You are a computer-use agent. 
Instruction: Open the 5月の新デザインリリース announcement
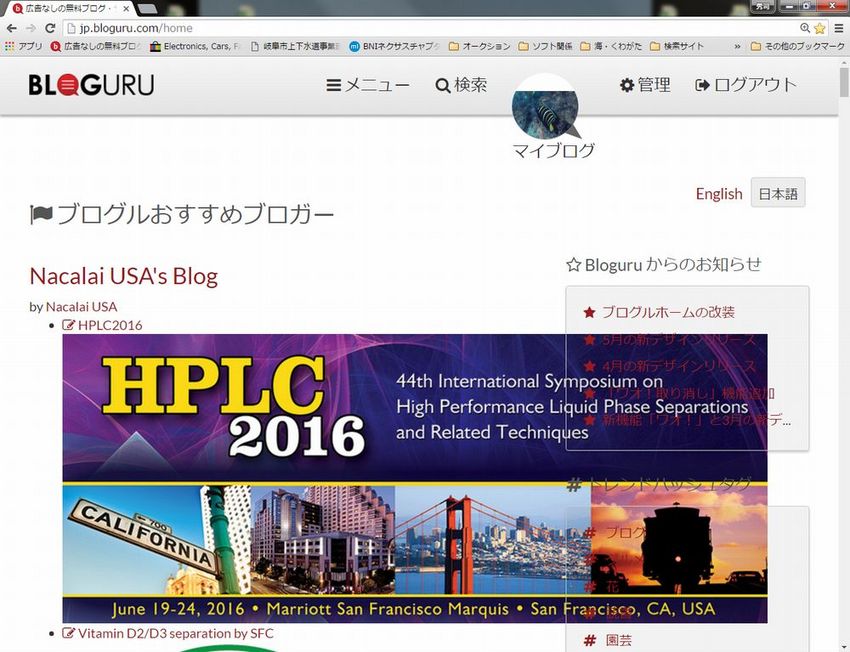tap(679, 340)
